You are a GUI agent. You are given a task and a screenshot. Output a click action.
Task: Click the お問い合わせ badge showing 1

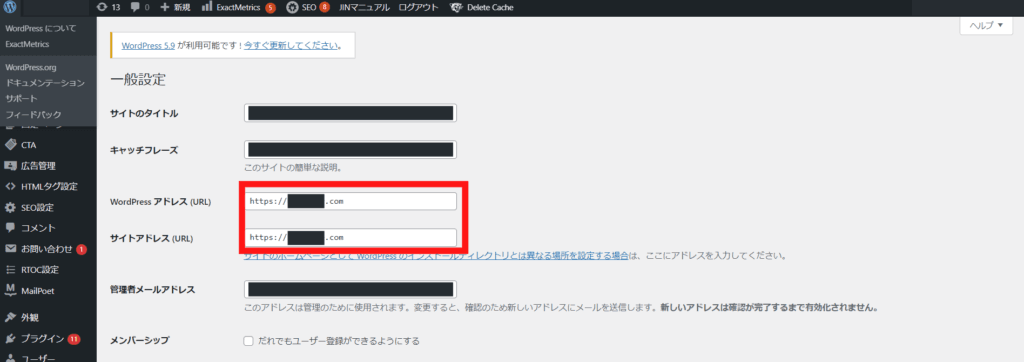pyautogui.click(x=81, y=249)
